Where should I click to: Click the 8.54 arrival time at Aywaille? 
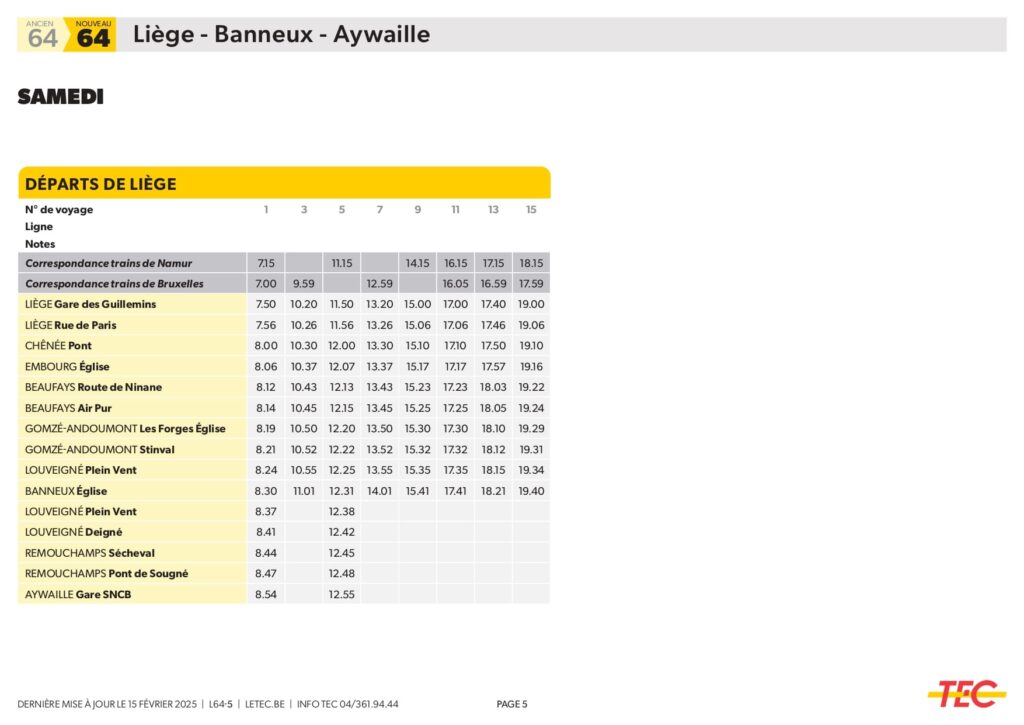pyautogui.click(x=265, y=594)
